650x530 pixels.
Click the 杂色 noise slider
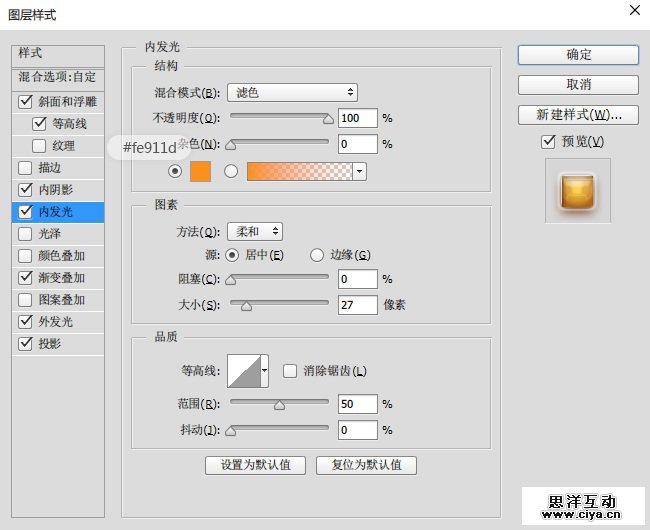278,144
